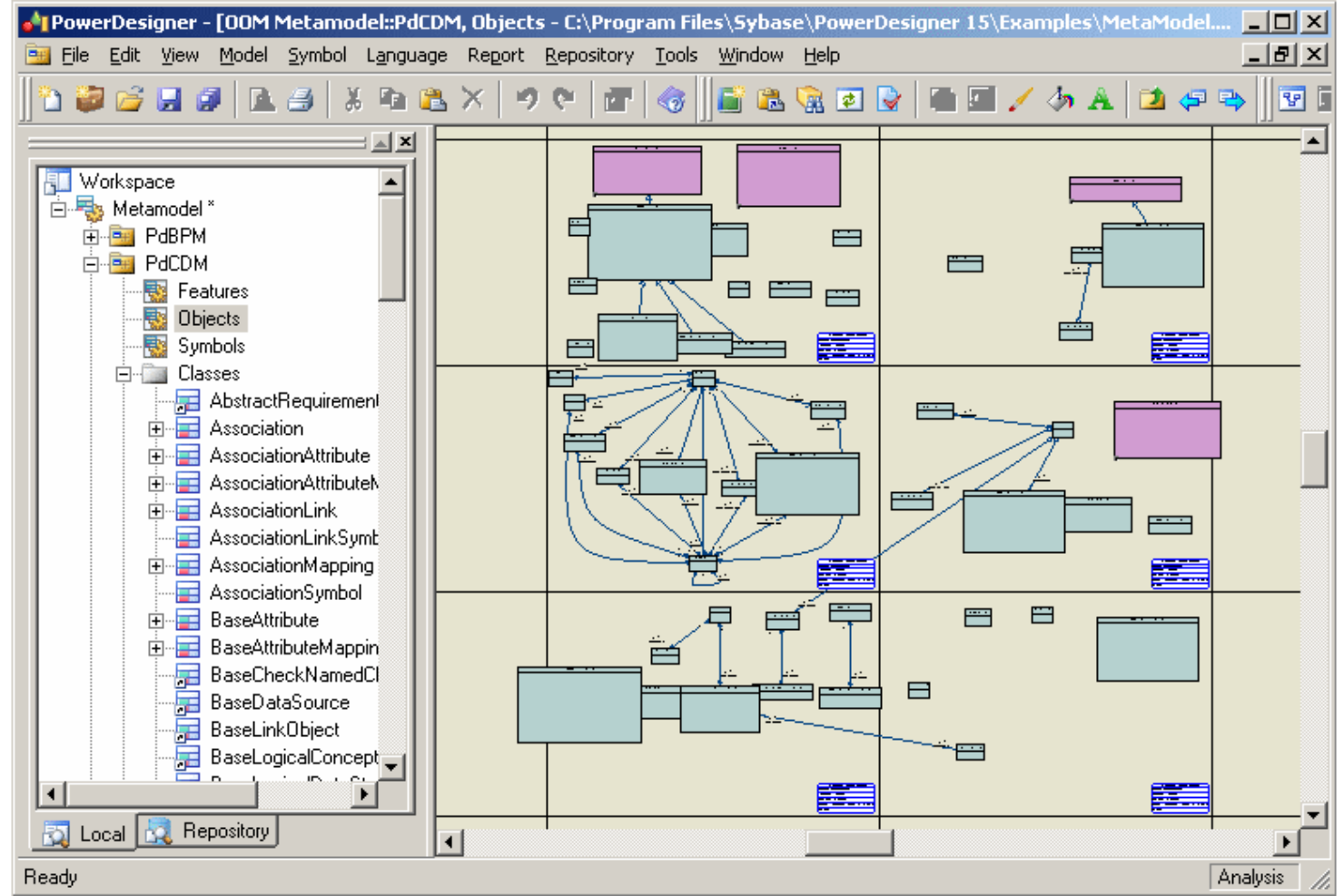Expand the BaseAttribute tree item
Image resolution: width=1344 pixels, height=896 pixels.
(155, 620)
